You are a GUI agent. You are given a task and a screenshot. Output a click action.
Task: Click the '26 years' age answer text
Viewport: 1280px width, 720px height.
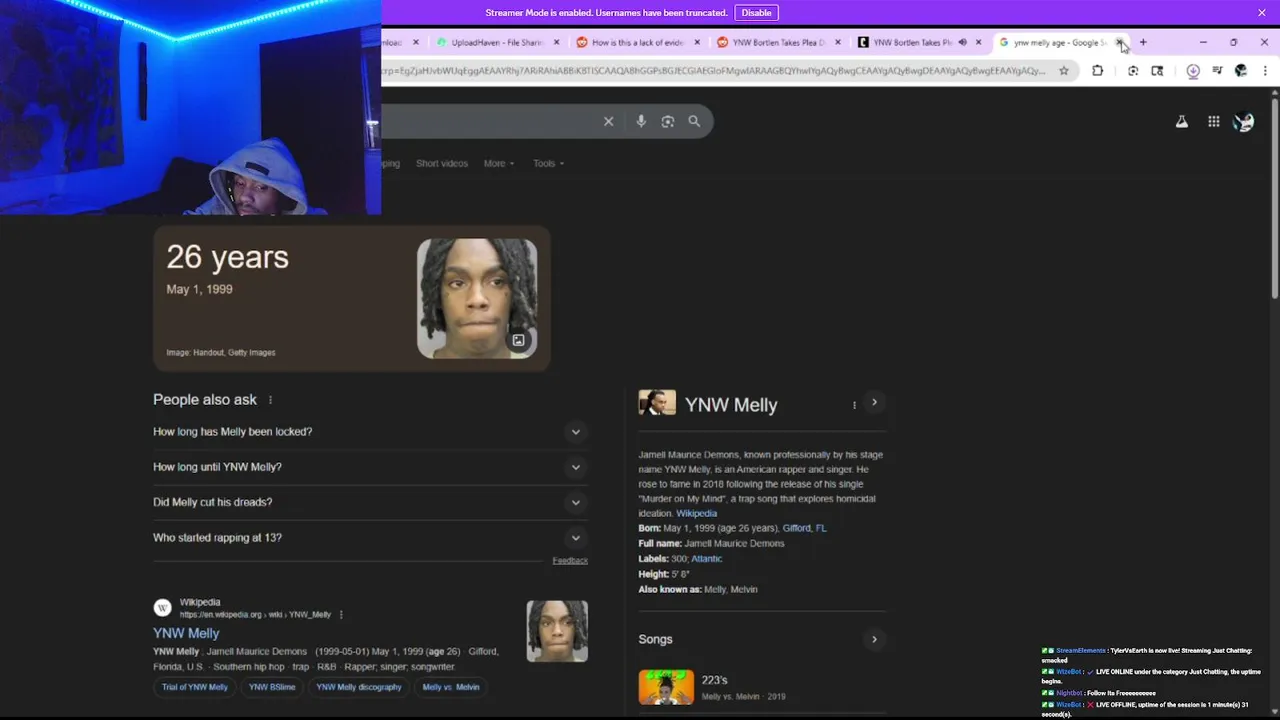coord(227,257)
